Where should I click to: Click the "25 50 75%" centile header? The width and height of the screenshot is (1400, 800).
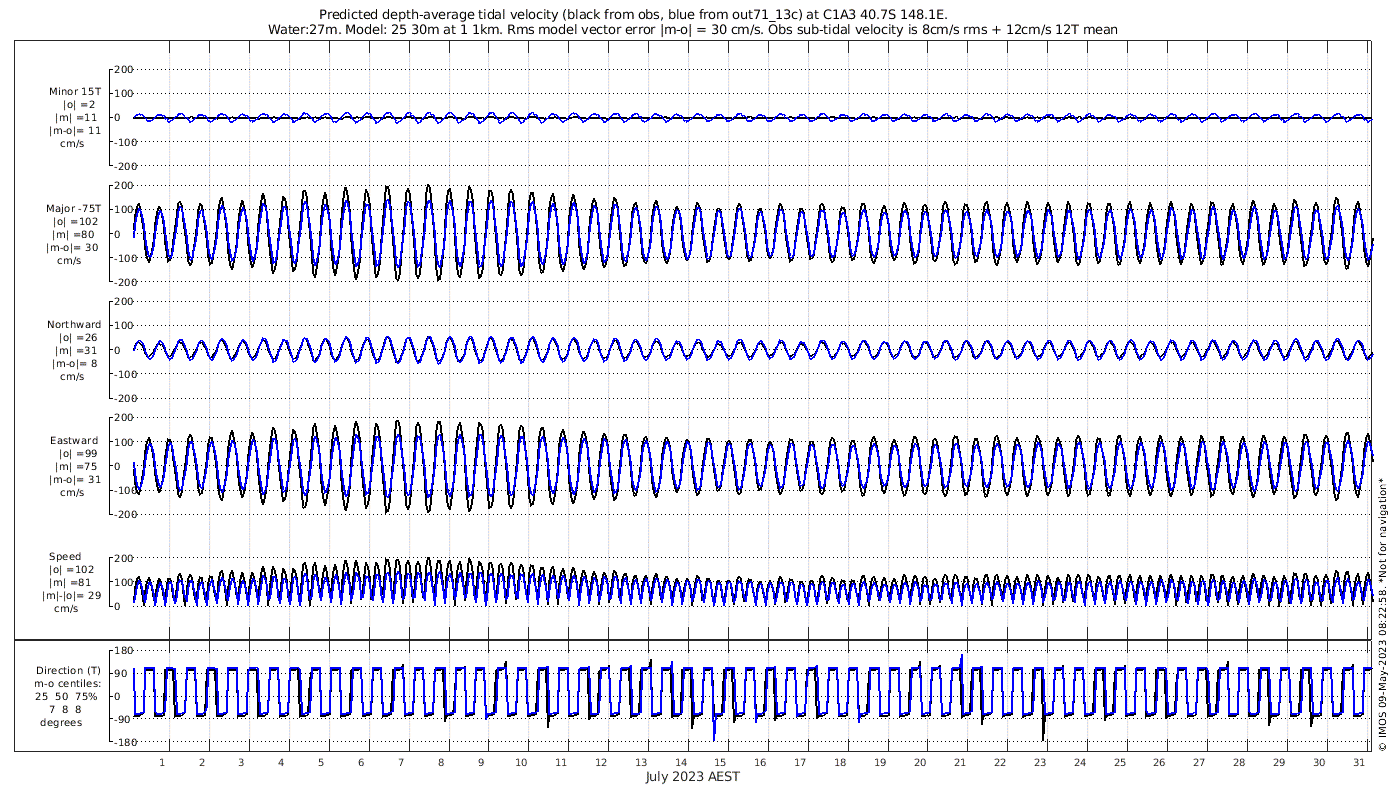[67, 697]
